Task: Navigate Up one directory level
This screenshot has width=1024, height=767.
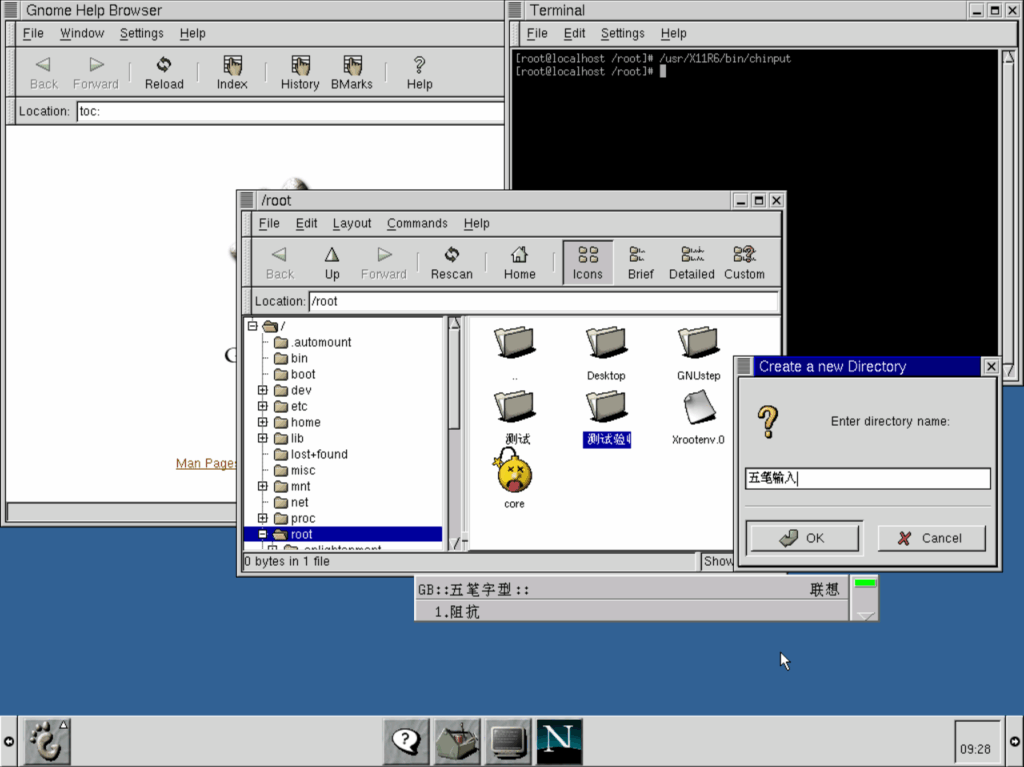Action: click(332, 263)
